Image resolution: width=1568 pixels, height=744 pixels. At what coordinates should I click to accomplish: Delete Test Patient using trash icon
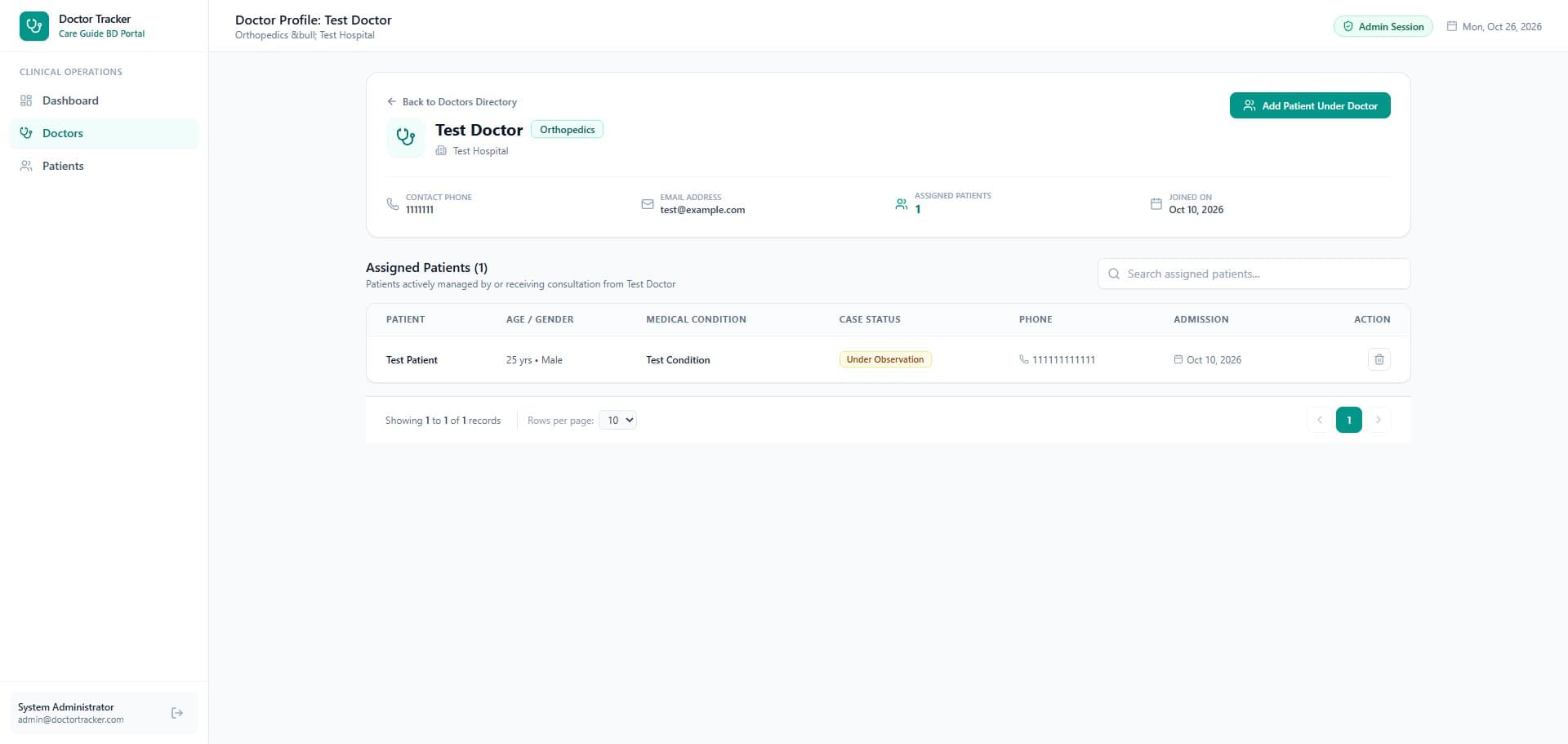[1379, 359]
